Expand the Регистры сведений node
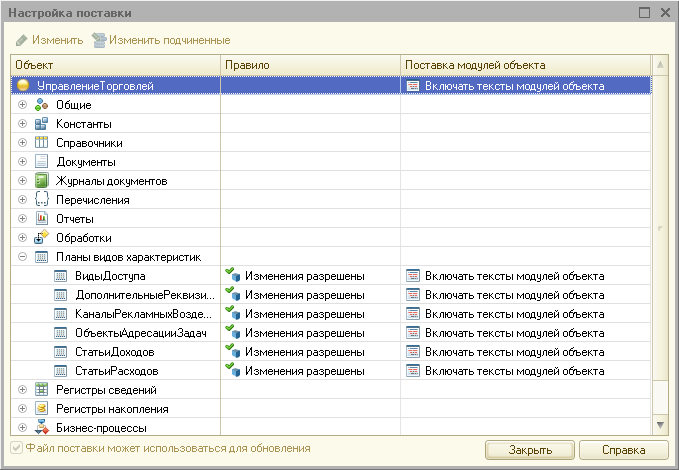This screenshot has height=470, width=679. (23, 390)
